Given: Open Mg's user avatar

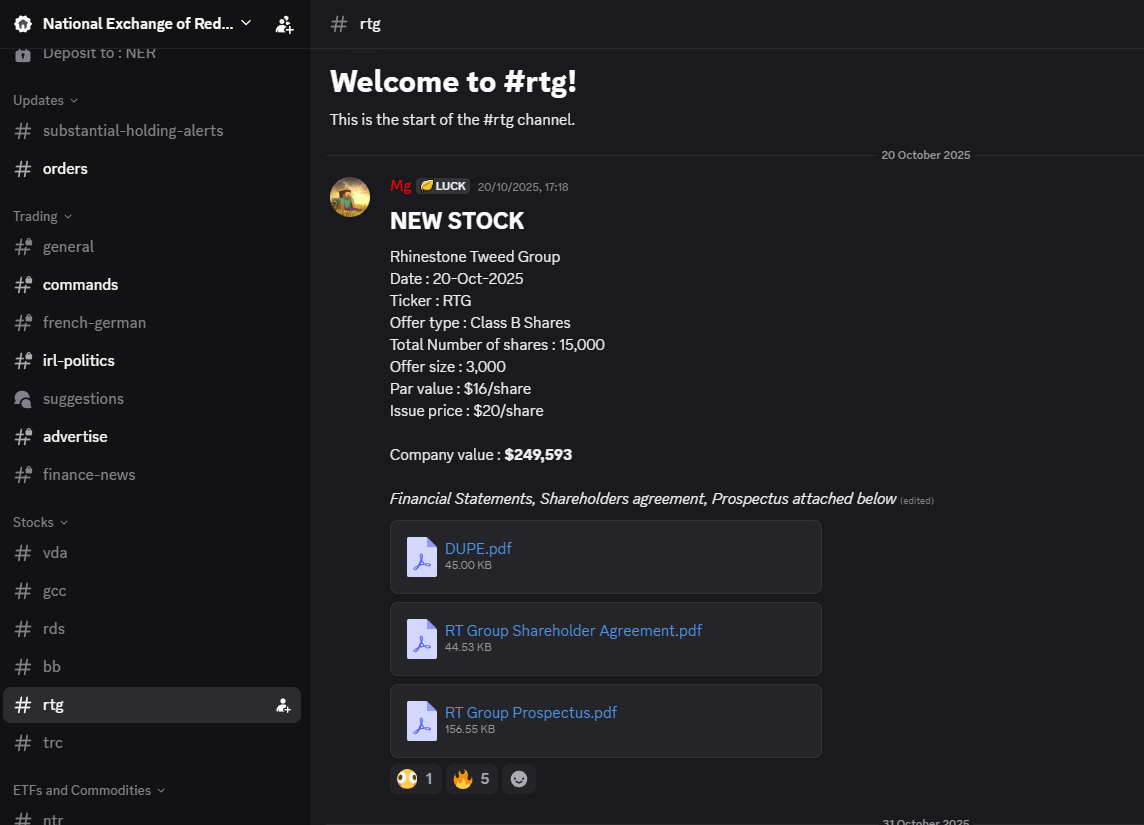Looking at the screenshot, I should coord(350,197).
